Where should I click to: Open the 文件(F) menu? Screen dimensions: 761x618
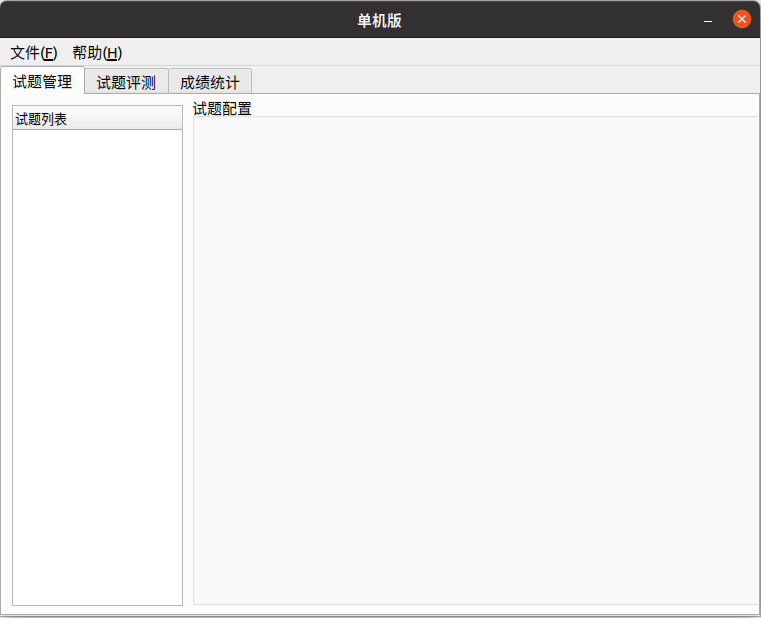pyautogui.click(x=33, y=53)
